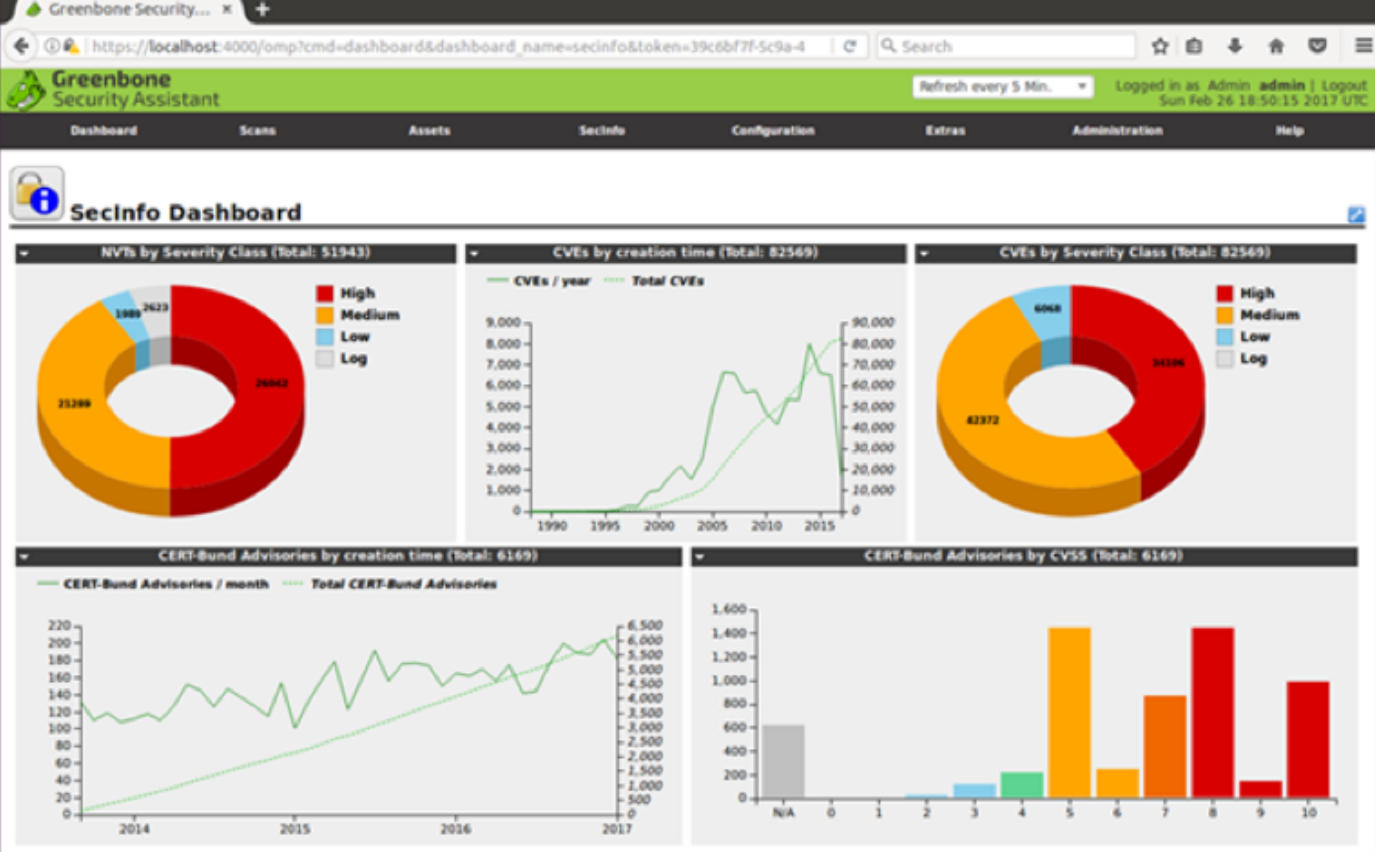
Task: Click the admin username link
Action: click(x=1282, y=86)
